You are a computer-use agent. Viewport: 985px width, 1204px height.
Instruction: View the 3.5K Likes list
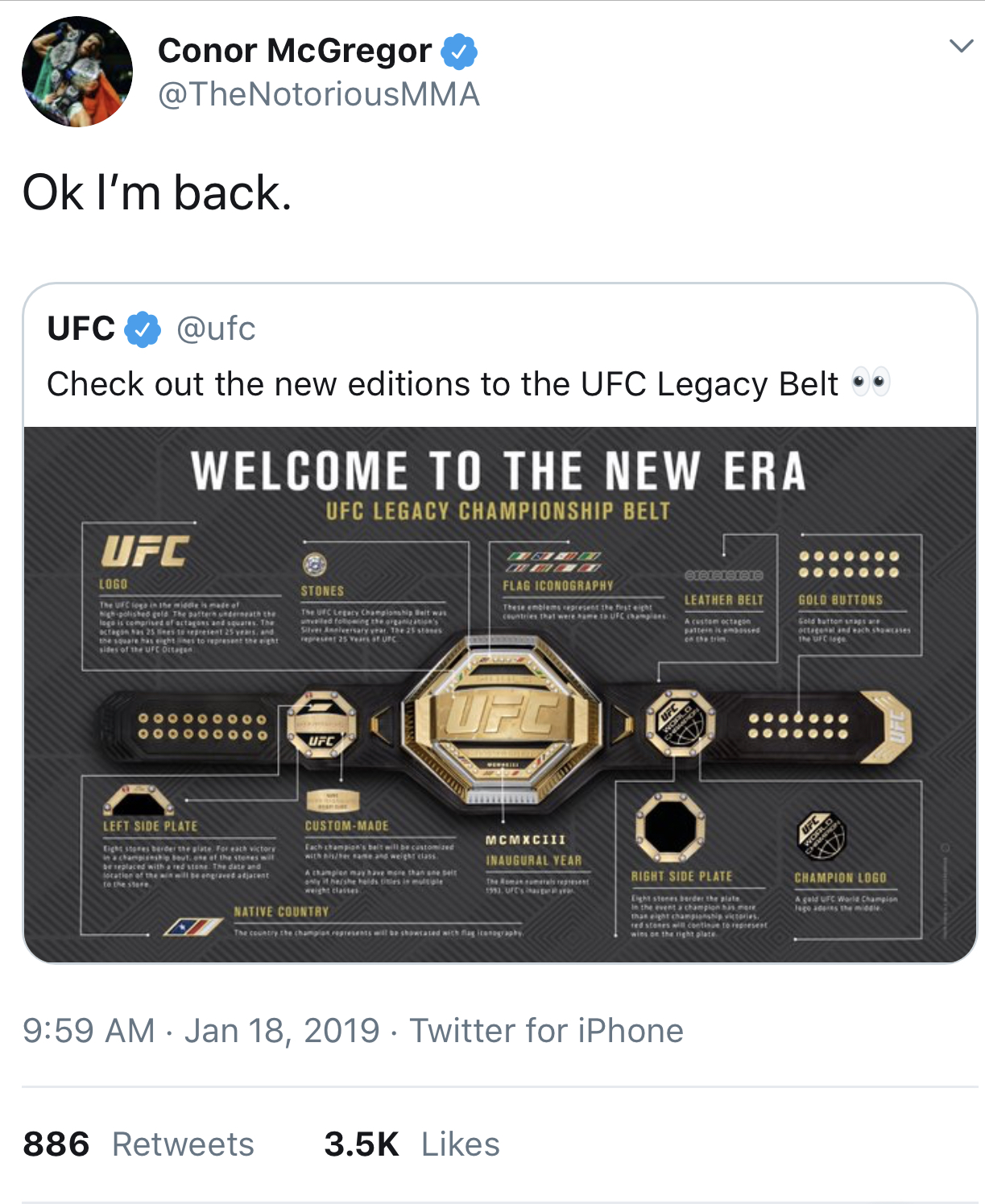click(412, 1144)
